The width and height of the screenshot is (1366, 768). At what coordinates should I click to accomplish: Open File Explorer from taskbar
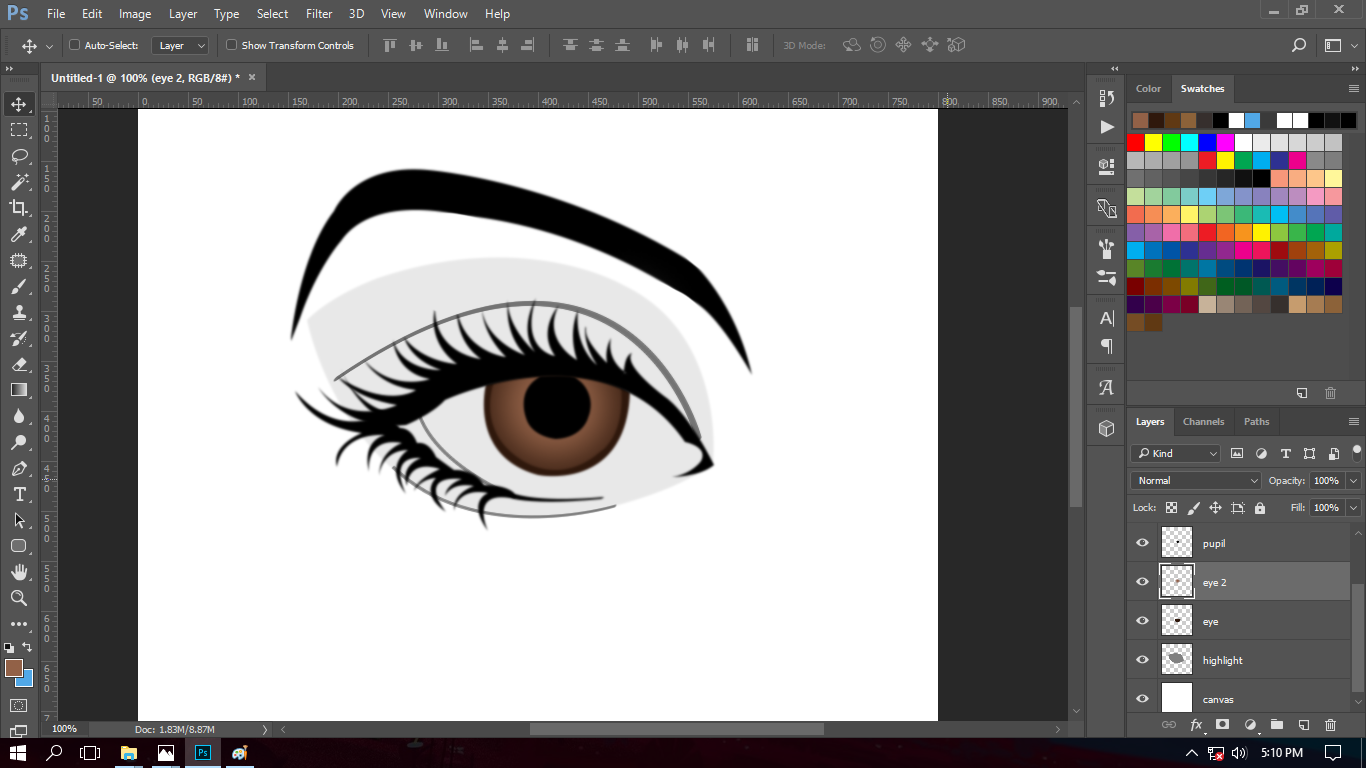129,753
